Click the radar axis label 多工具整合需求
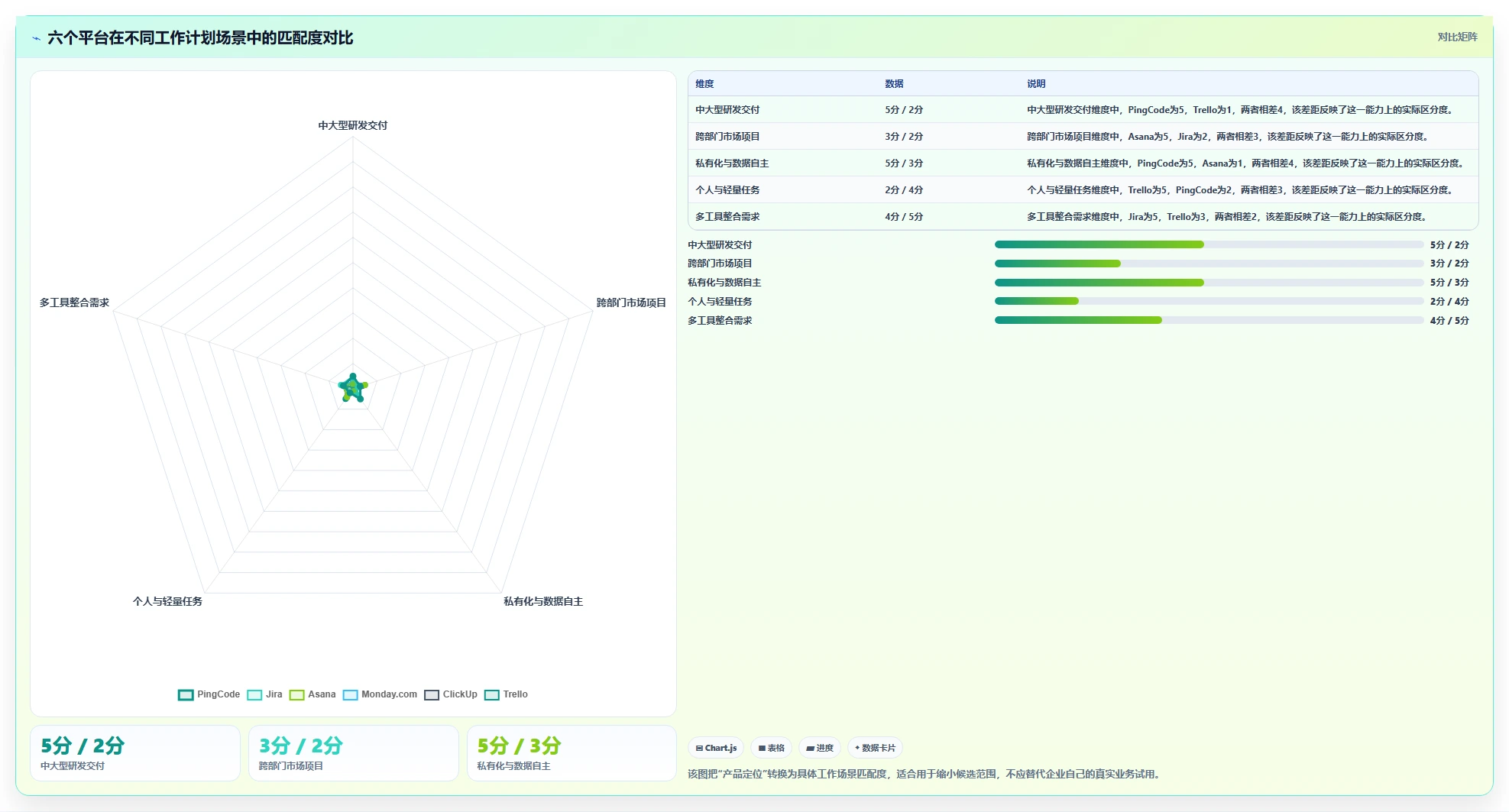 point(74,302)
